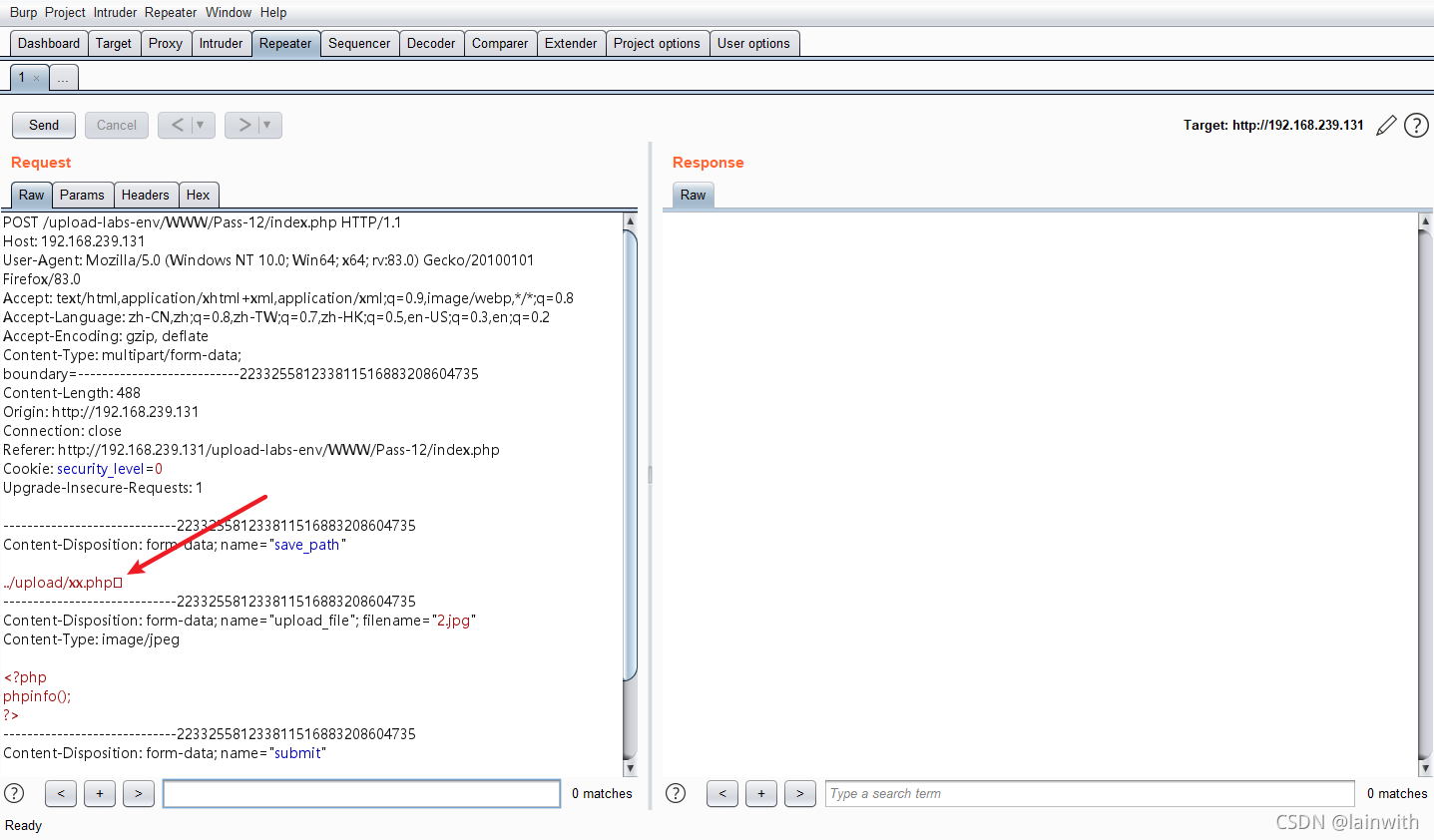Go forward in Repeater request history
Viewport: 1434px width, 840px height.
pos(244,125)
